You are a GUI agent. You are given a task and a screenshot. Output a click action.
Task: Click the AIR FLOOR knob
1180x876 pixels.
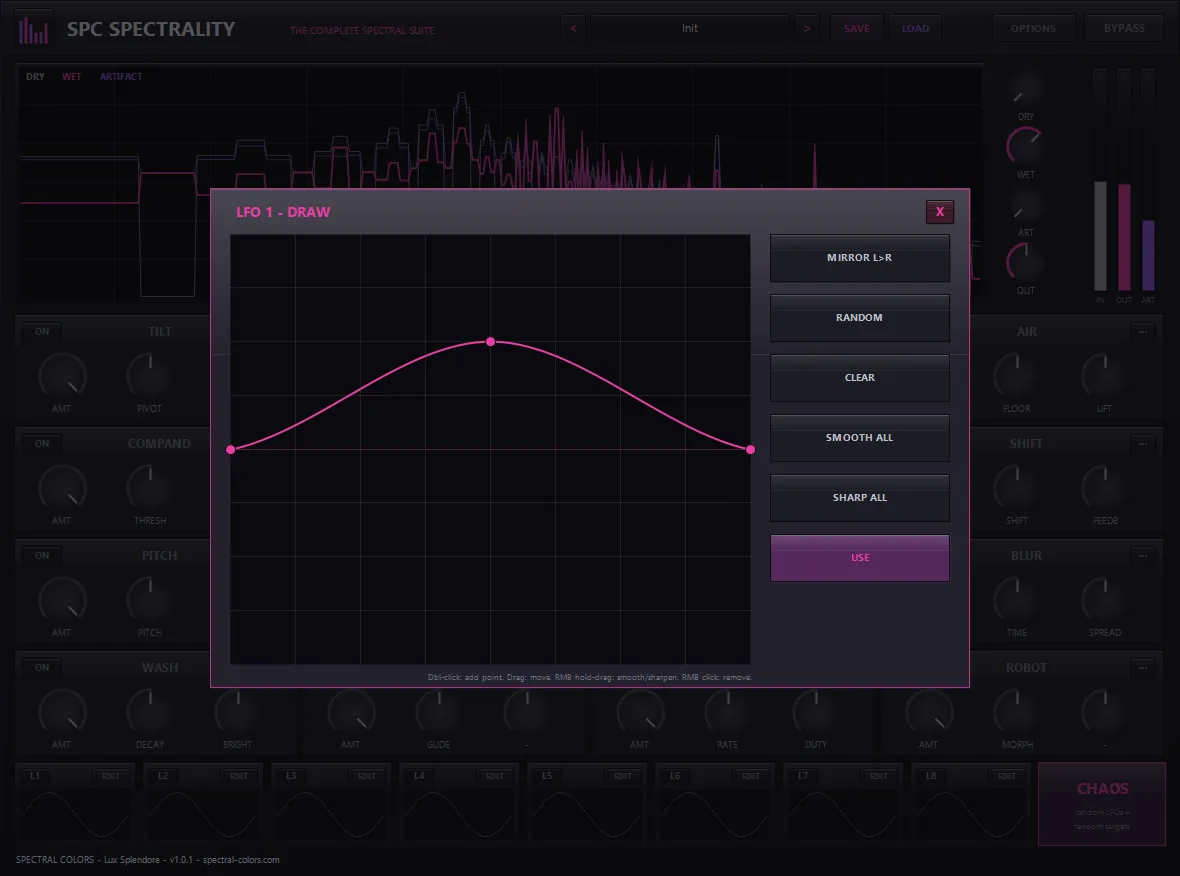tap(1017, 376)
